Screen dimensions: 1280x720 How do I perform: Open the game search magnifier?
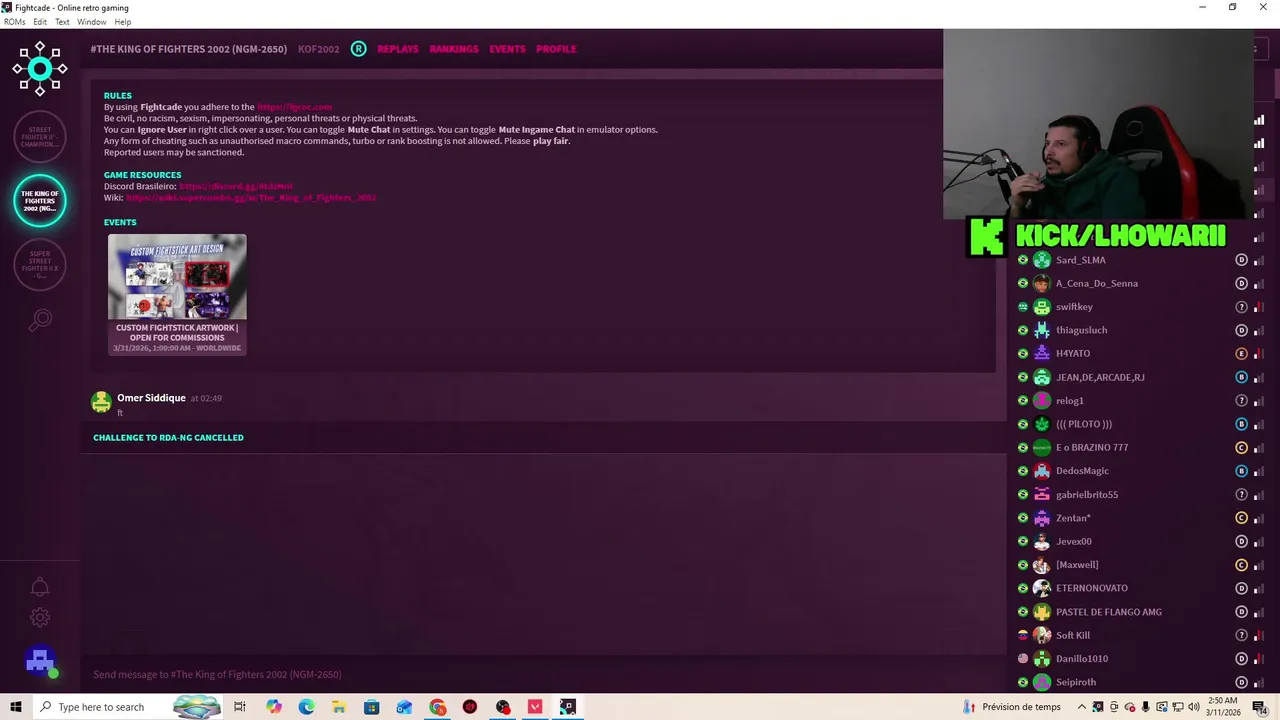click(40, 320)
